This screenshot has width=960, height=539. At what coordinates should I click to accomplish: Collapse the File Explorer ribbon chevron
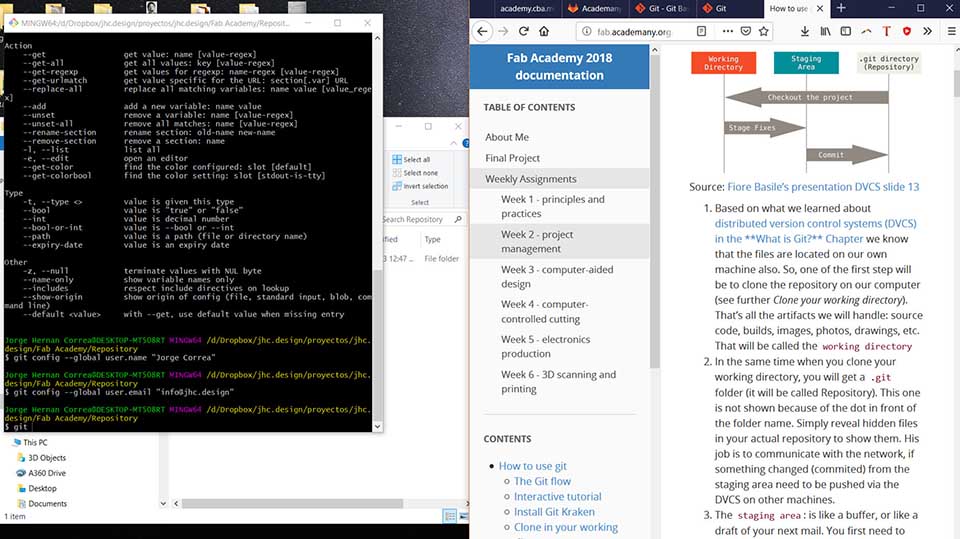click(453, 143)
